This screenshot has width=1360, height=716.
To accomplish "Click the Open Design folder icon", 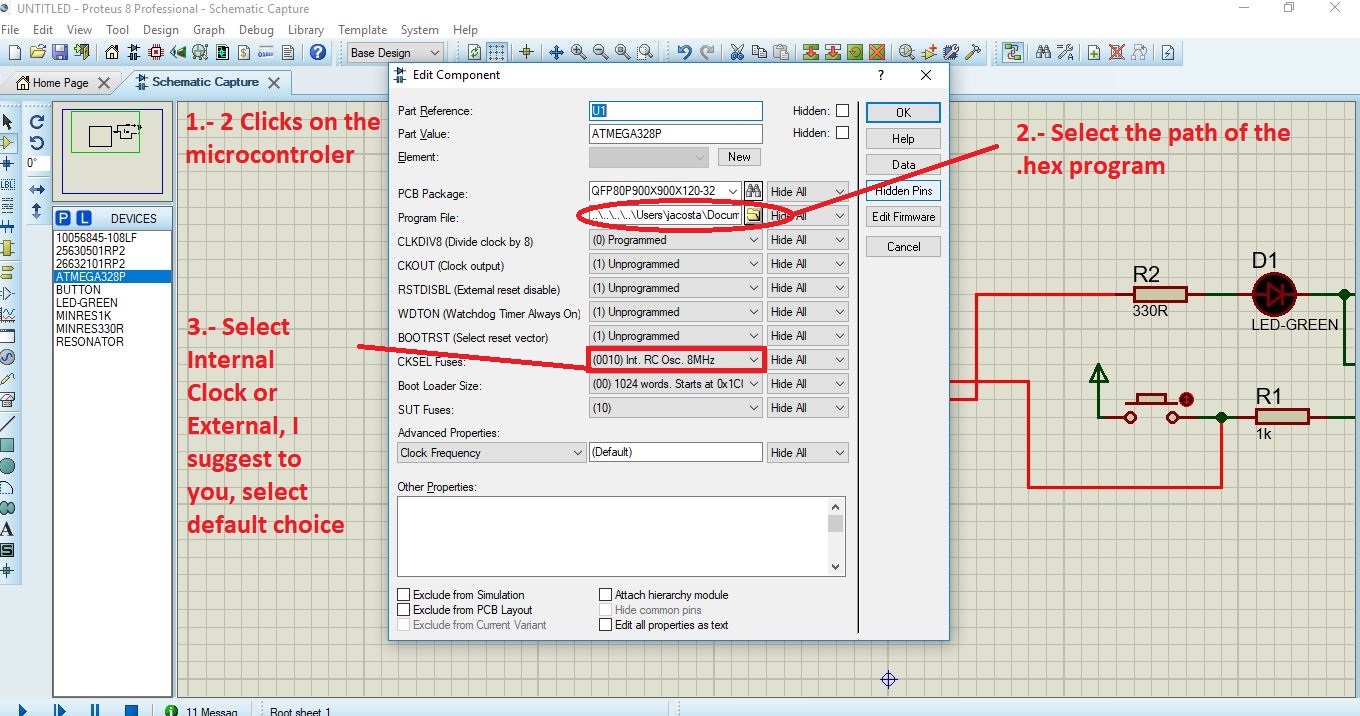I will coord(38,52).
